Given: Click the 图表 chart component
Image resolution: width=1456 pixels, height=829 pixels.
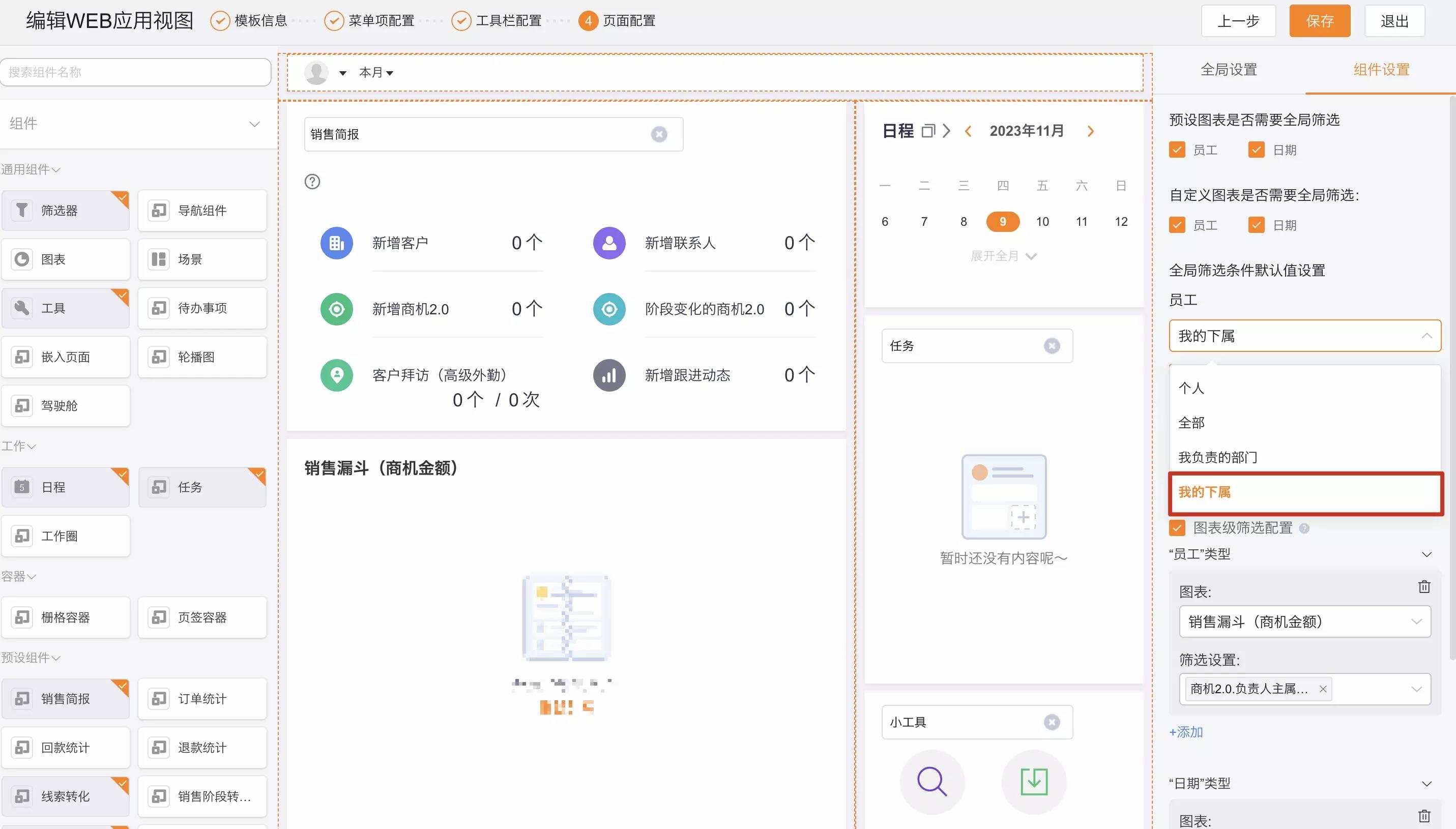Looking at the screenshot, I should [x=66, y=259].
